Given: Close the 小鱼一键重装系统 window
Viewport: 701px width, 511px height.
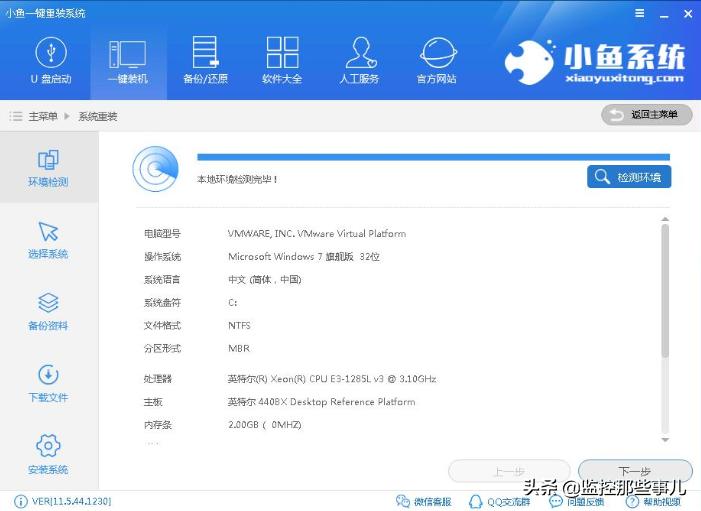Looking at the screenshot, I should click(688, 14).
